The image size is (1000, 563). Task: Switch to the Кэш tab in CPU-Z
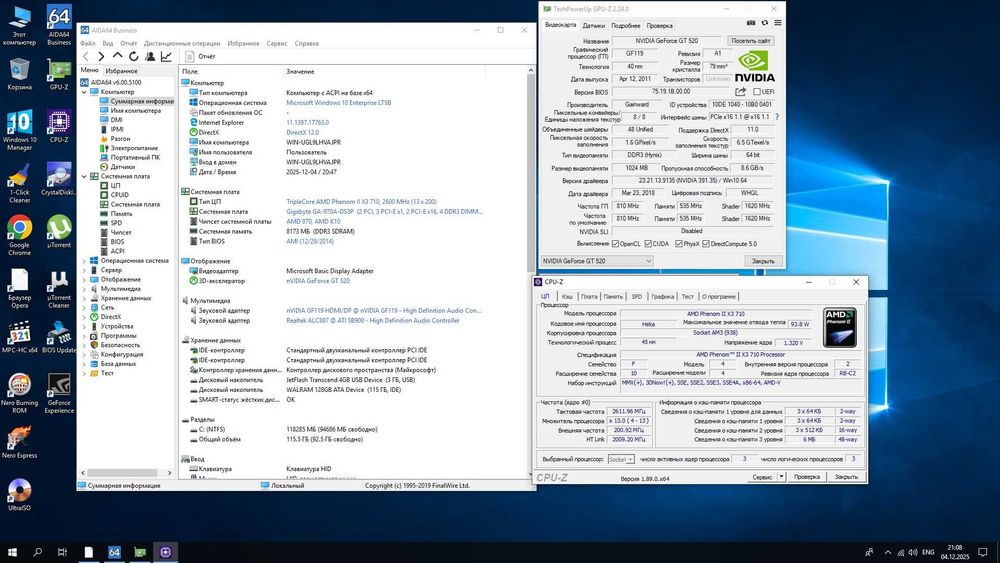click(567, 296)
